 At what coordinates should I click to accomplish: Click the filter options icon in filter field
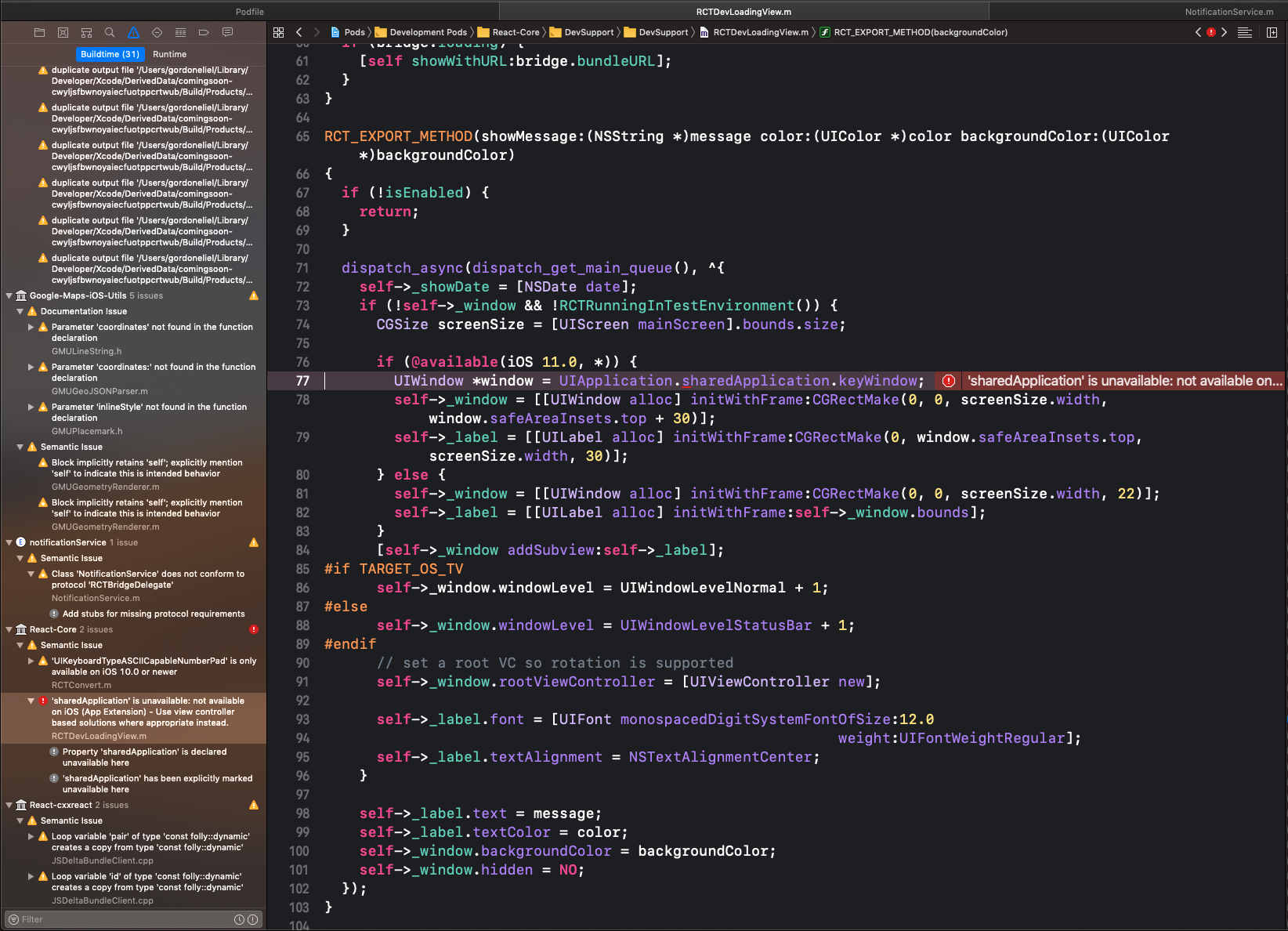[x=13, y=919]
